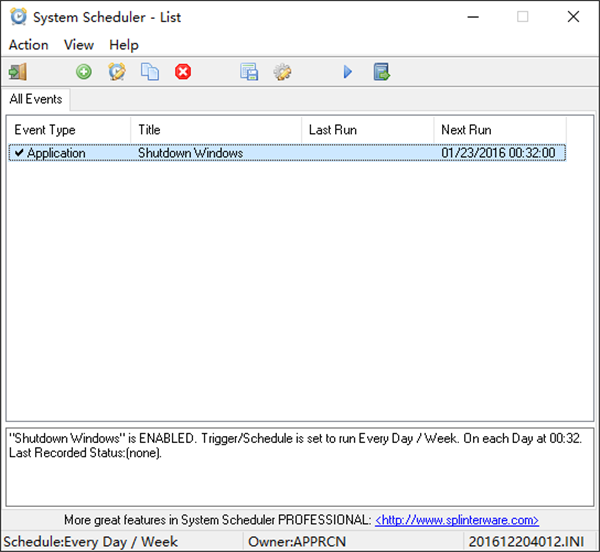600x552 pixels.
Task: Delete event with the red X icon
Action: 183,72
